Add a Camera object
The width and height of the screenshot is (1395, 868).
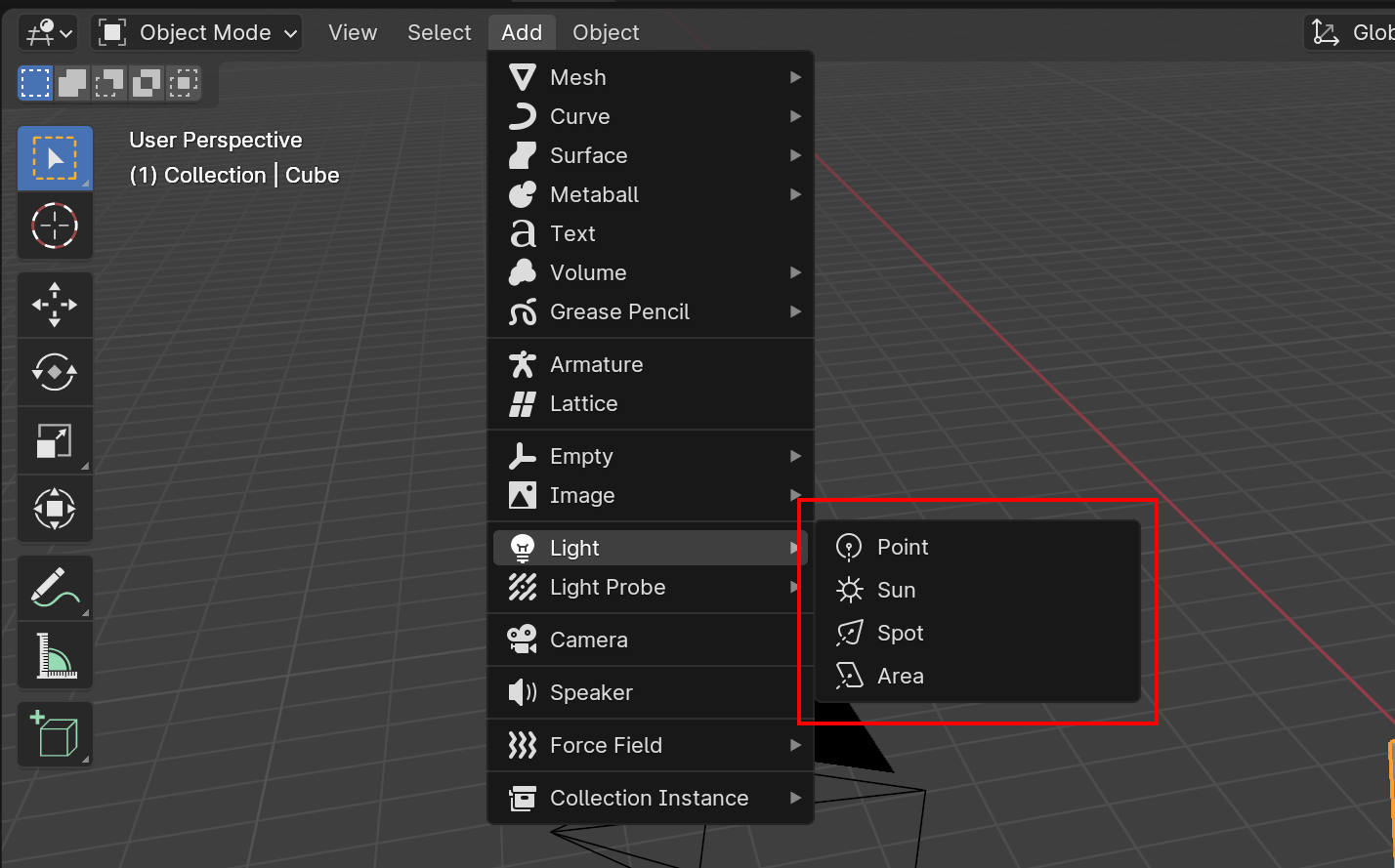653,640
